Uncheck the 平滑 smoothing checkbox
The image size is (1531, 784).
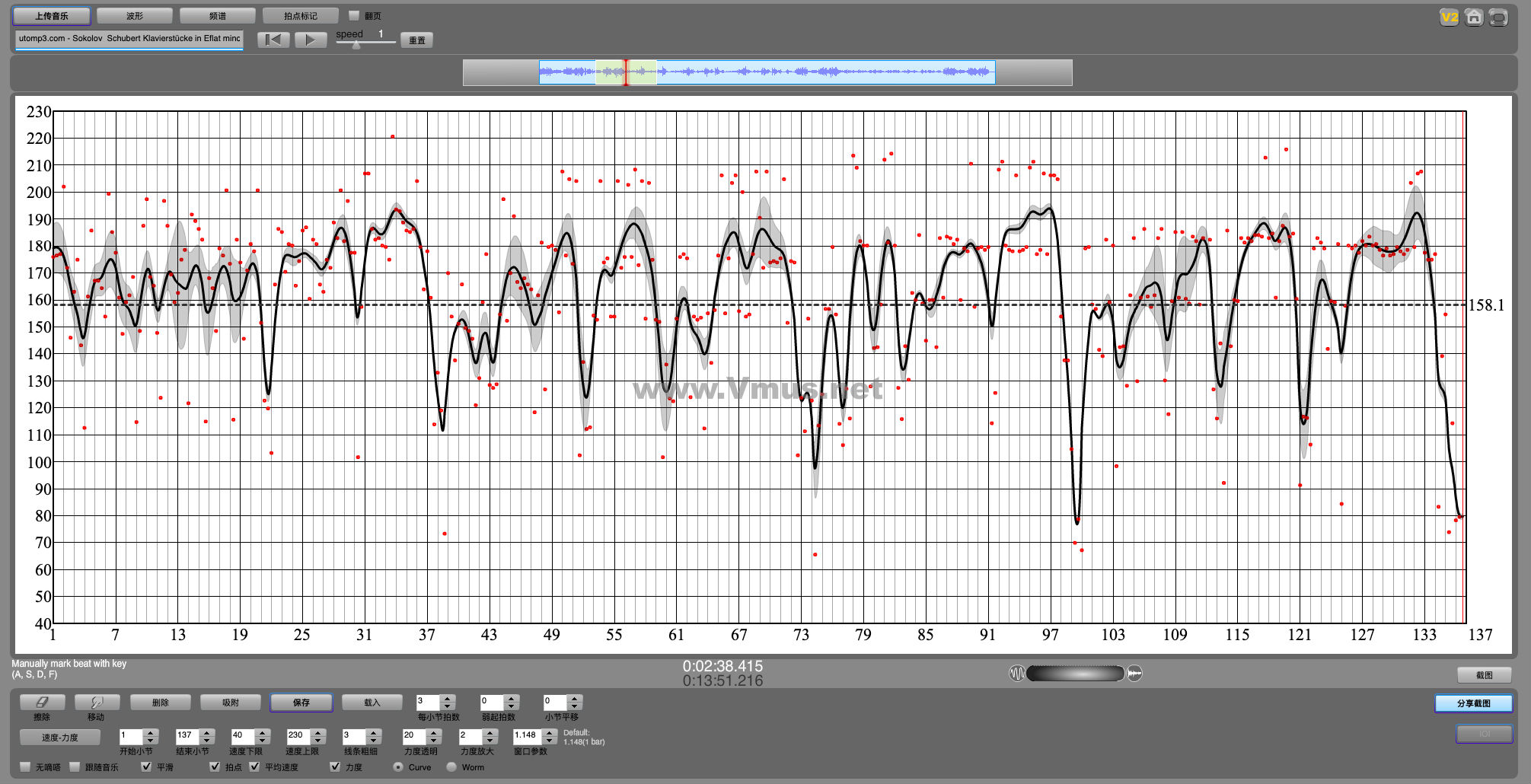click(x=147, y=766)
